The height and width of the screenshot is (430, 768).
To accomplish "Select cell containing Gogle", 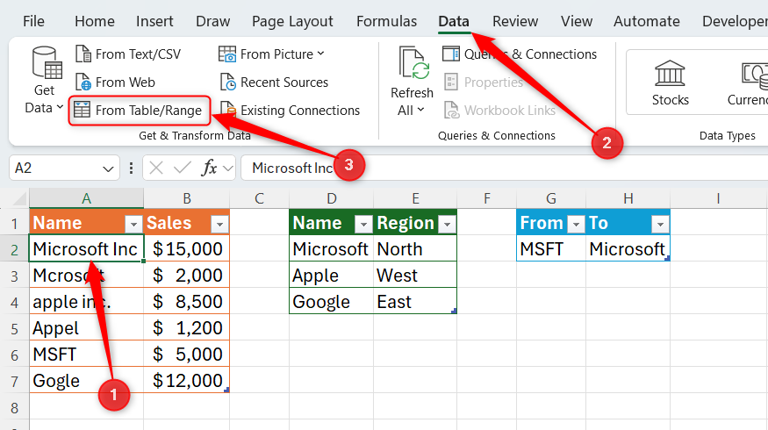I will pyautogui.click(x=87, y=381).
